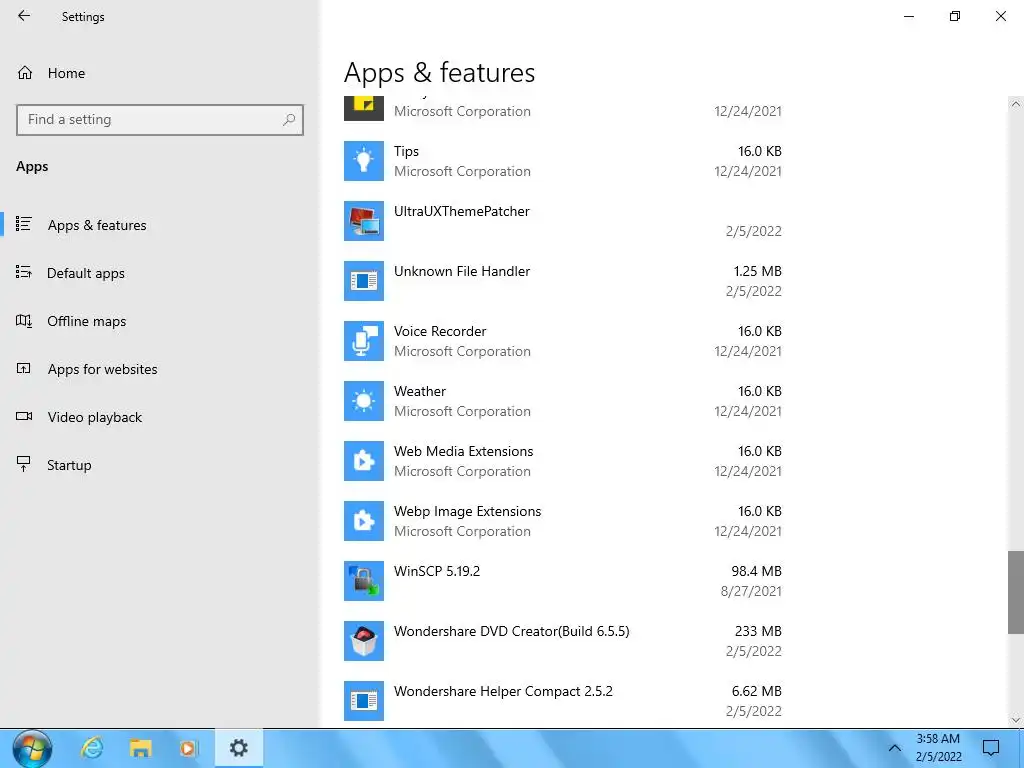
Task: Click the Webp Image Extensions icon
Action: 364,521
